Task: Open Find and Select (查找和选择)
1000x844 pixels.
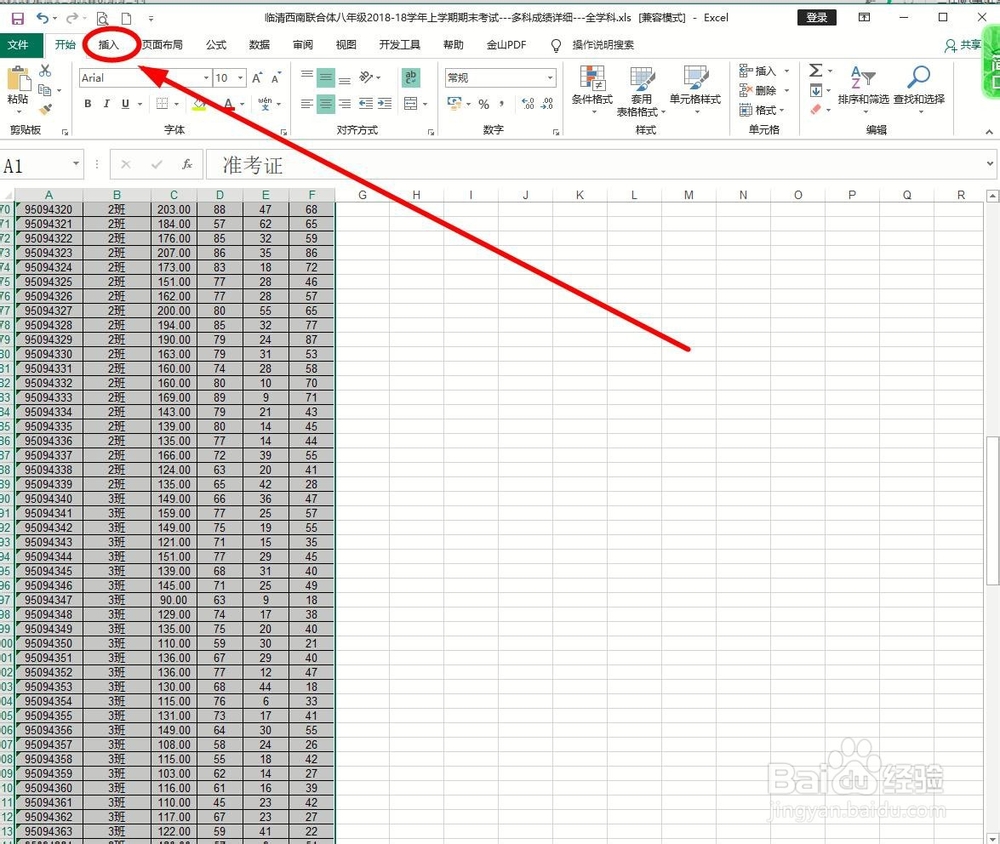Action: coord(919,89)
